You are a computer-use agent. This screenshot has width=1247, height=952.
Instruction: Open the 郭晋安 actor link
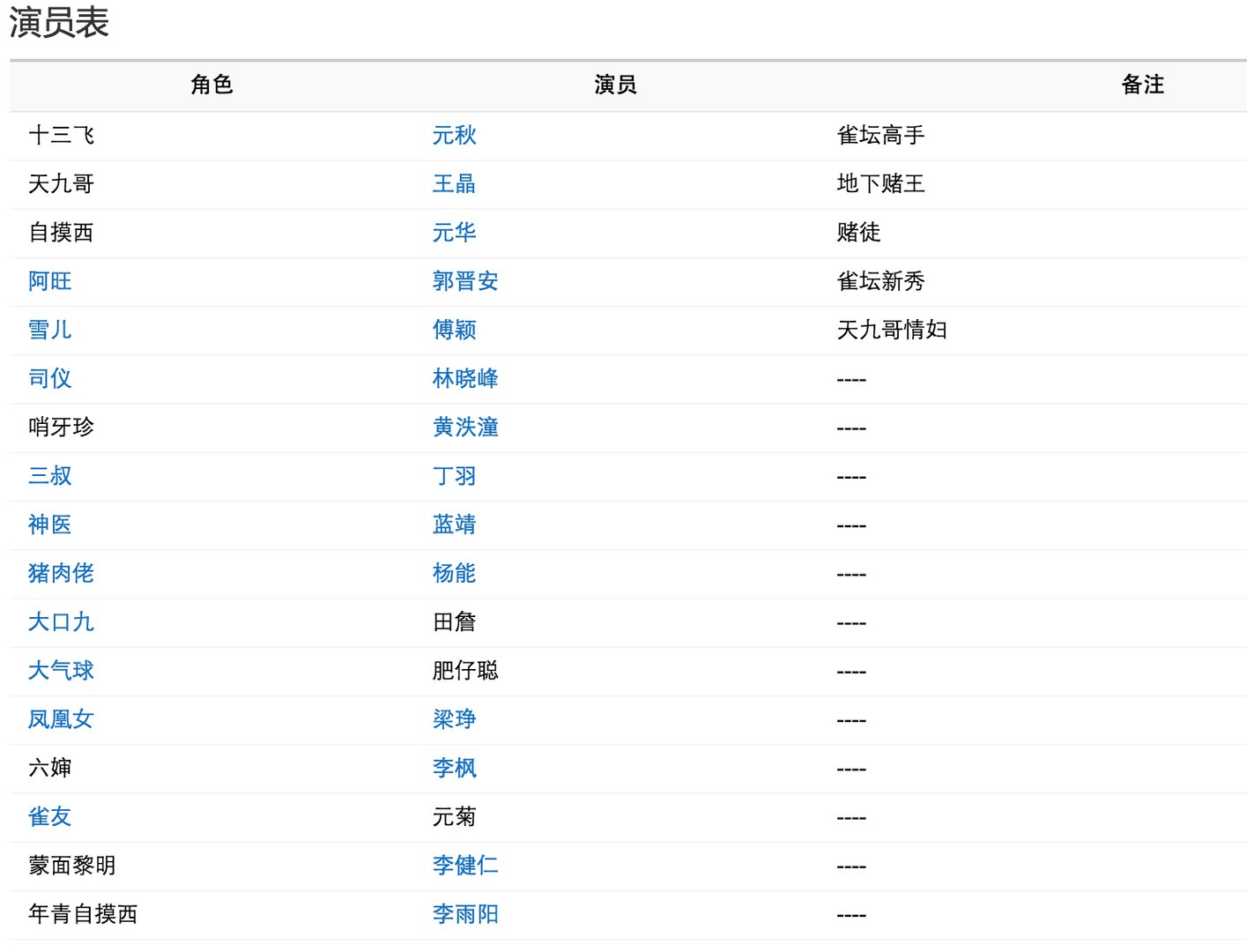point(465,281)
